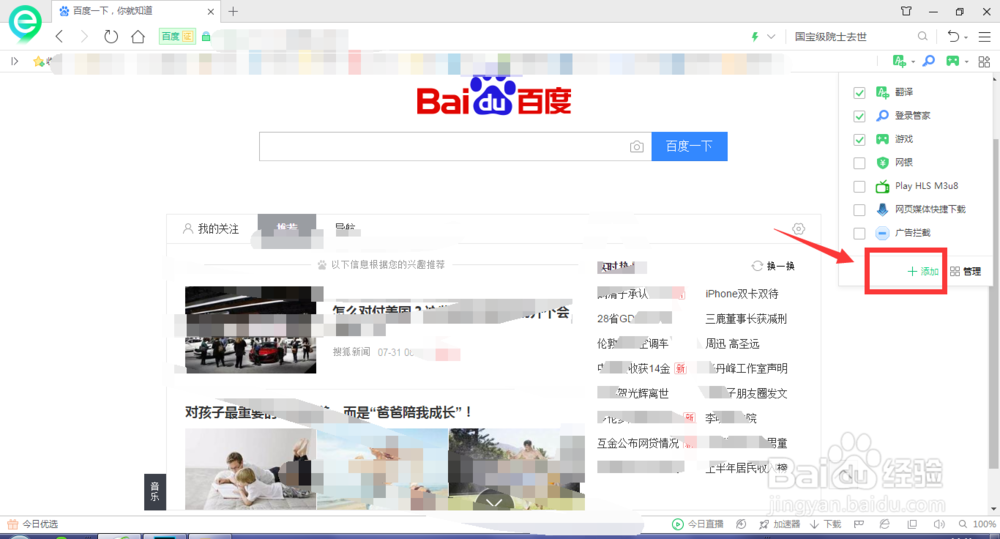
Task: Click the 管理 manage extensions button
Action: point(966,272)
